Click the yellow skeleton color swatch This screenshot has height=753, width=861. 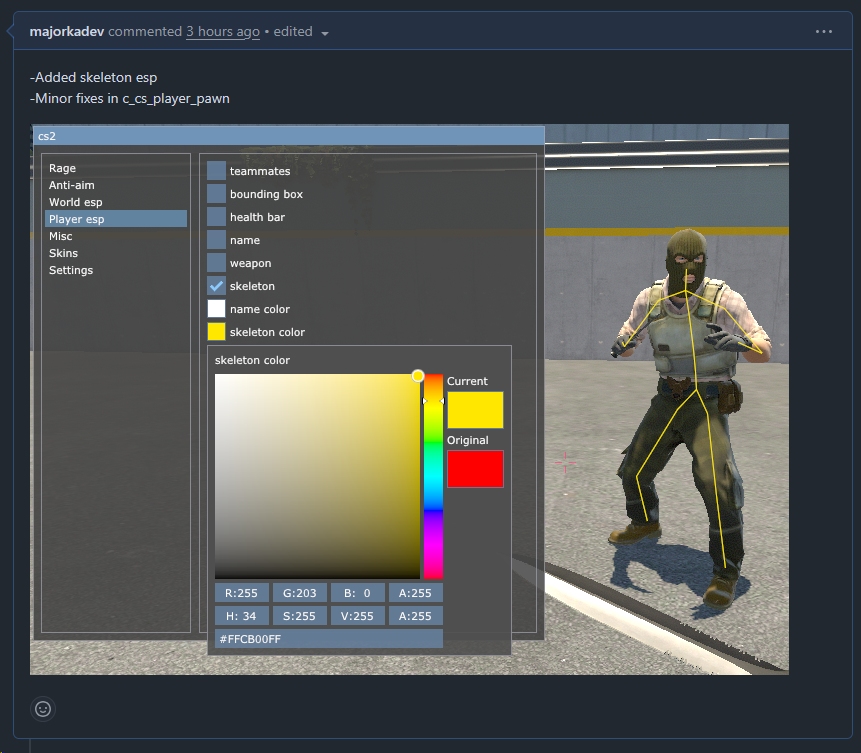217,332
